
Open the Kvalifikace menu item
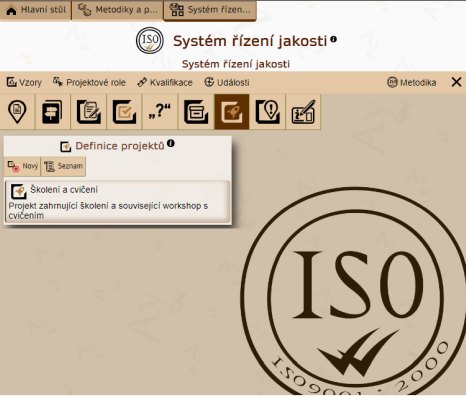click(x=165, y=82)
